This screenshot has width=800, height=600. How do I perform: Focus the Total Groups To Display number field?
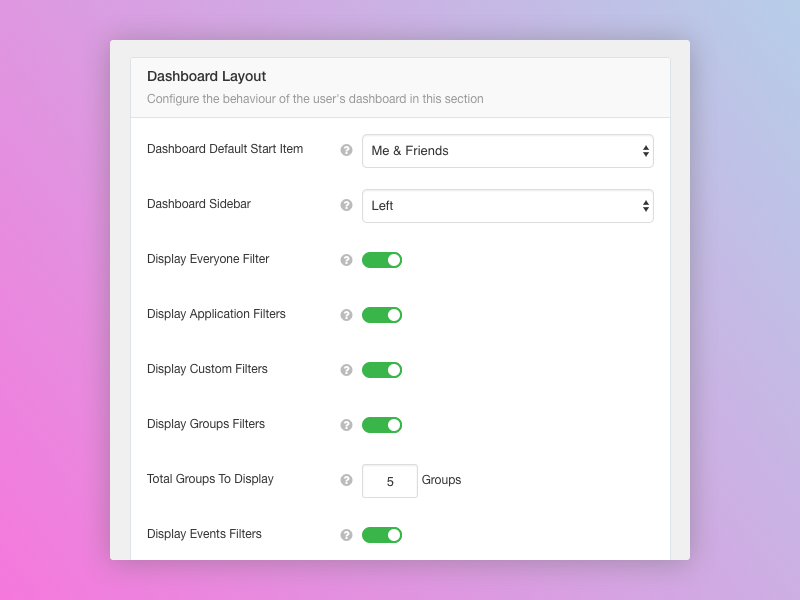click(389, 481)
